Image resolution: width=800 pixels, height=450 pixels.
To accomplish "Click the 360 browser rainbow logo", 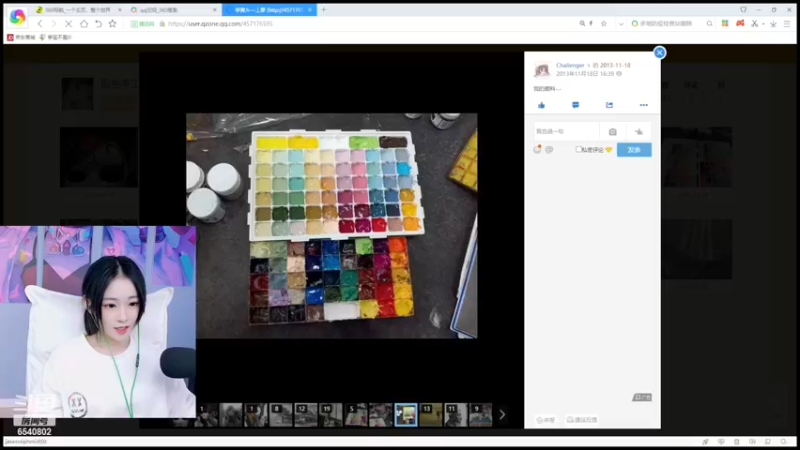I will (17, 17).
